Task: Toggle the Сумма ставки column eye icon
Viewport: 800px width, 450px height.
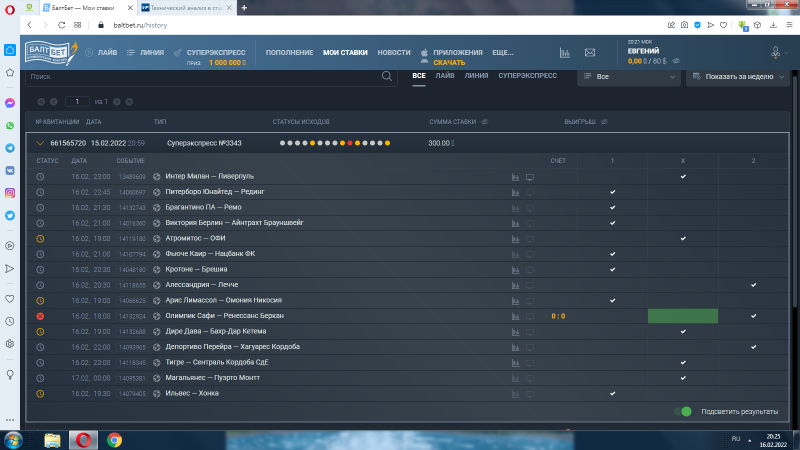Action: point(485,121)
